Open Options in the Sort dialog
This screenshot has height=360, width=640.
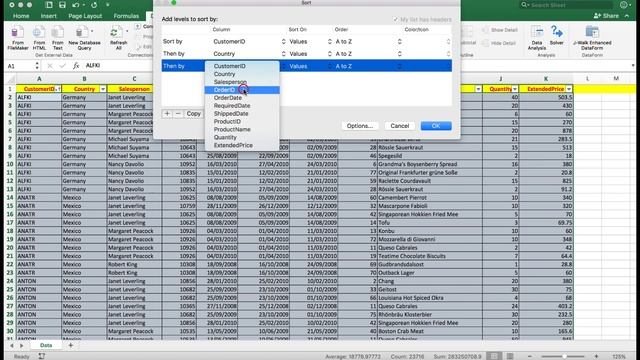click(x=360, y=126)
